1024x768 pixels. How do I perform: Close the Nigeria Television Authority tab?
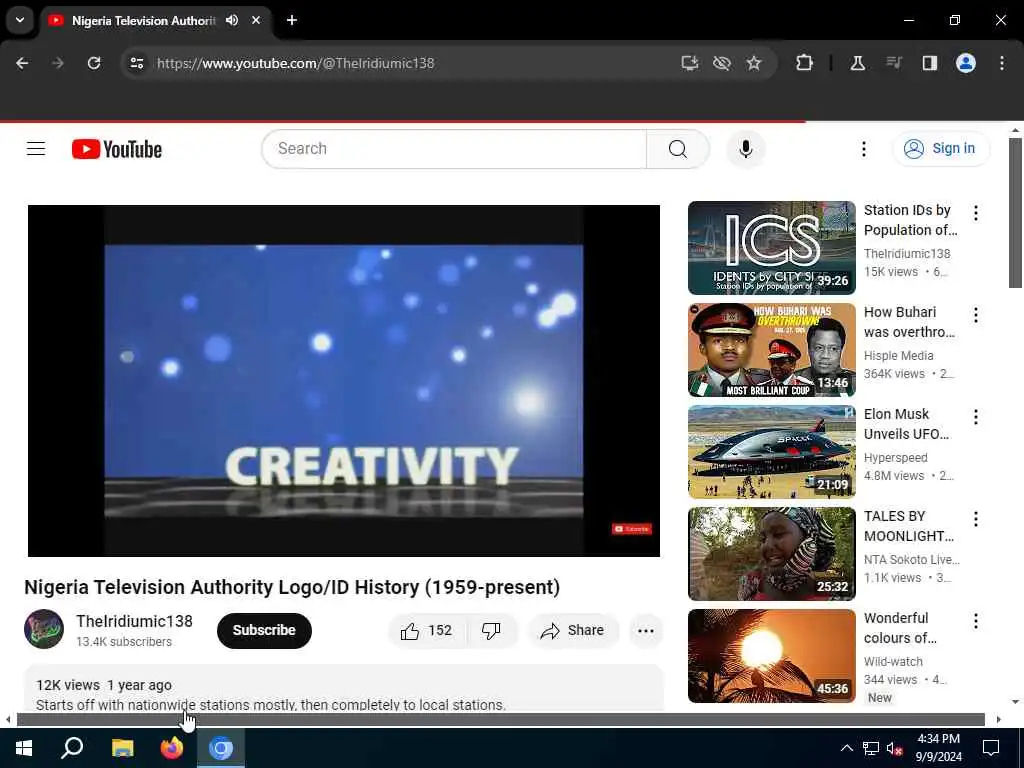coord(256,20)
